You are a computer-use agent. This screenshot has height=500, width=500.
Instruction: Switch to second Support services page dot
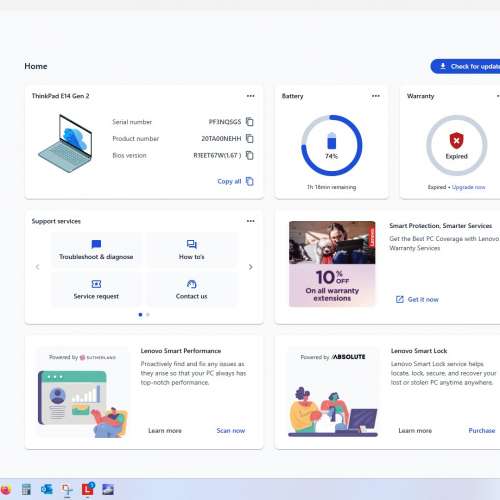148,314
